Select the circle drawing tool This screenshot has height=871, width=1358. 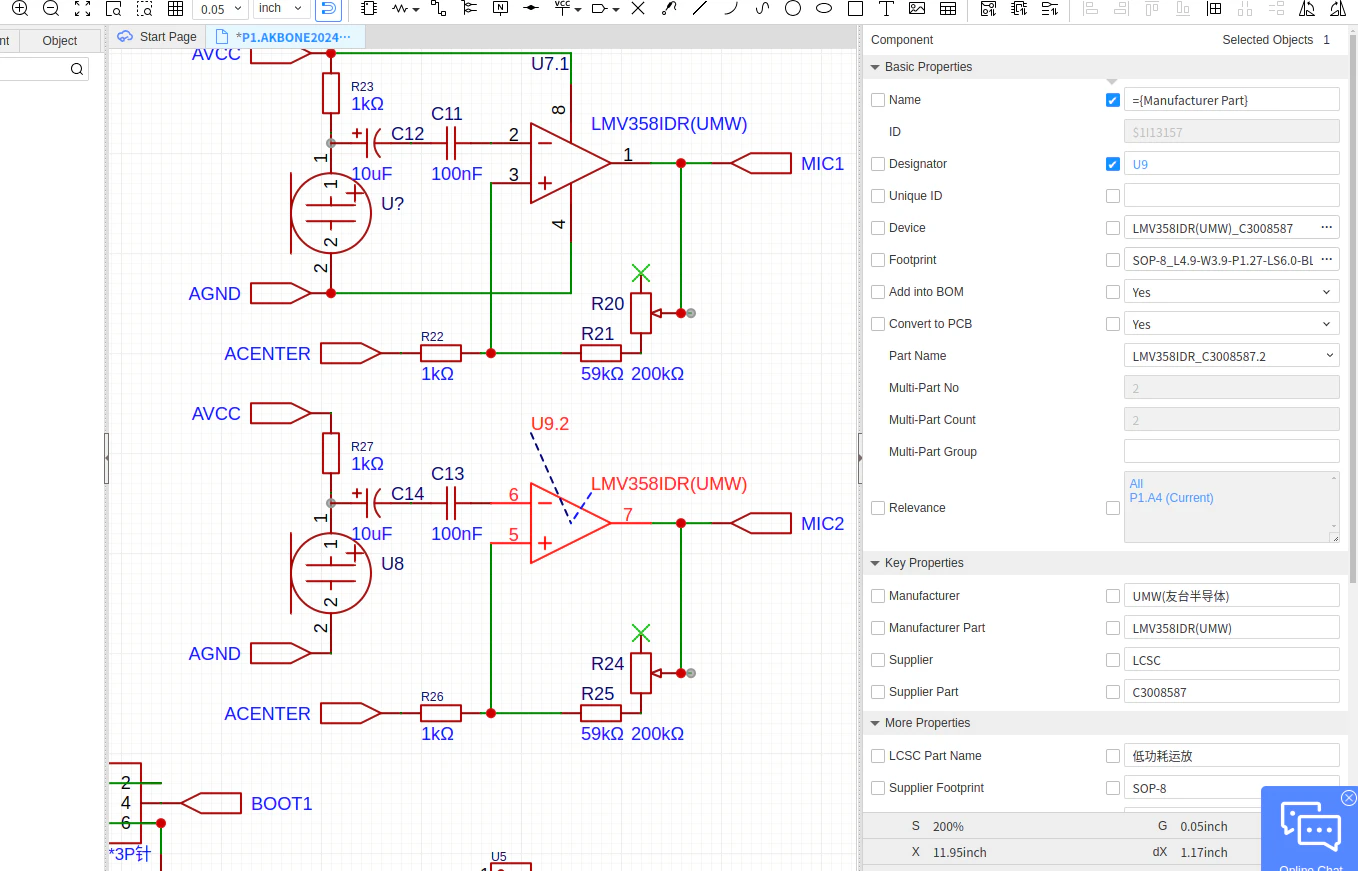click(x=793, y=9)
